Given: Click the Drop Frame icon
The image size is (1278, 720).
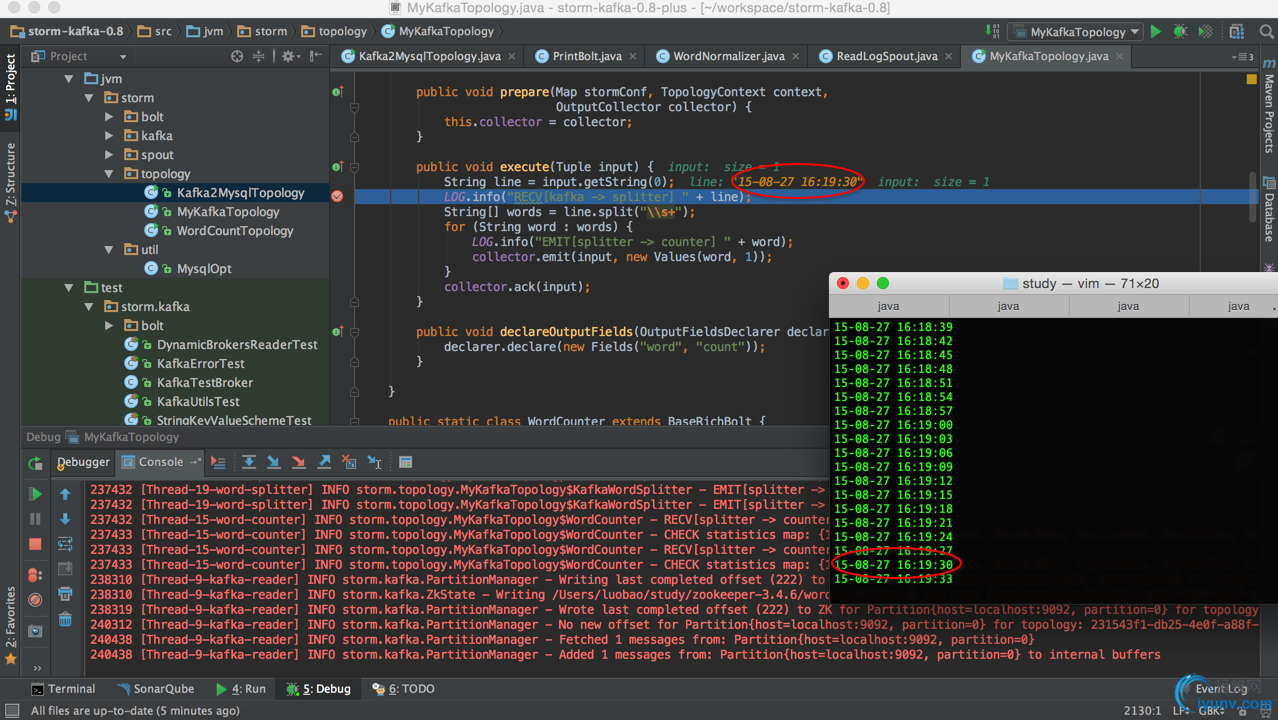Looking at the screenshot, I should coord(349,462).
